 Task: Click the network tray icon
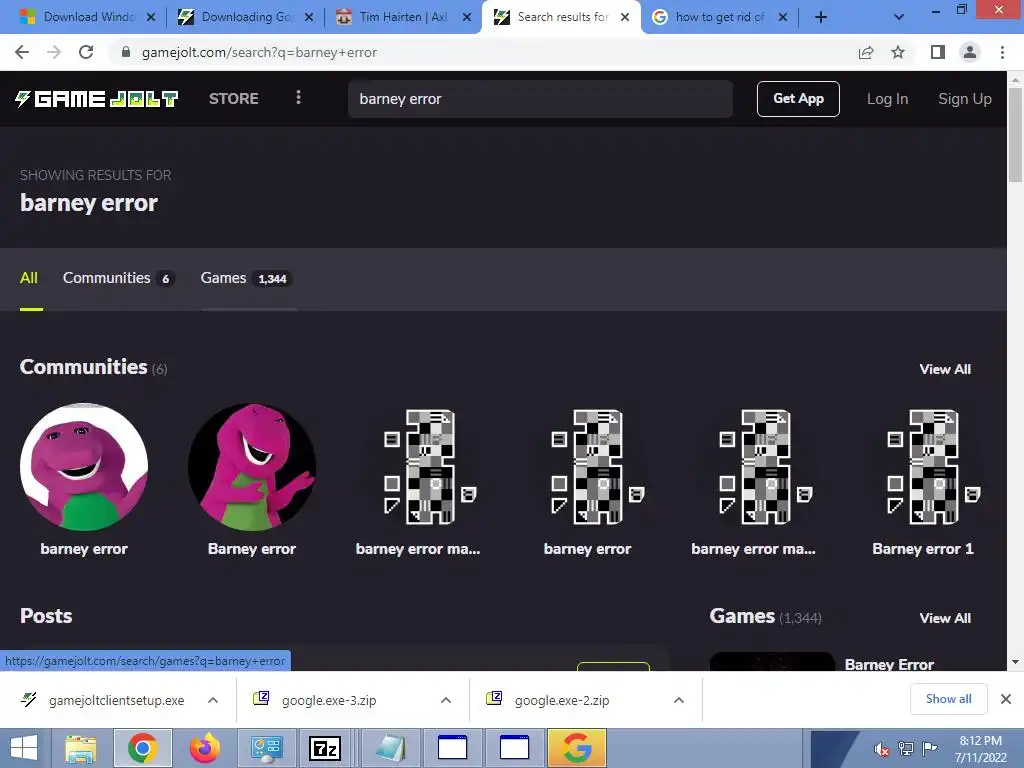pos(906,749)
